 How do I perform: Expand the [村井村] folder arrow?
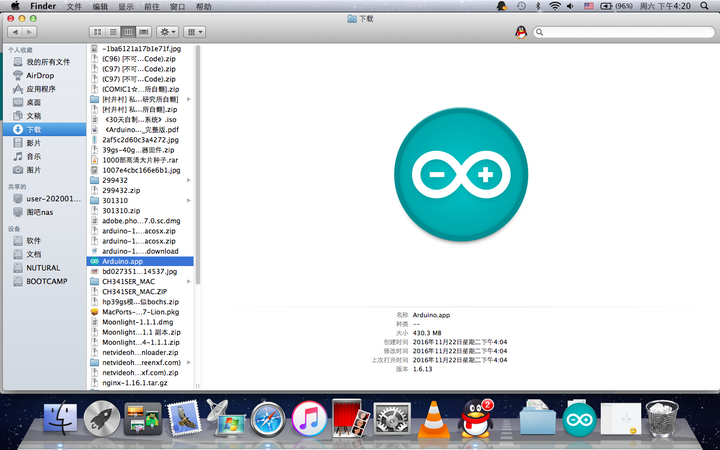[x=189, y=99]
